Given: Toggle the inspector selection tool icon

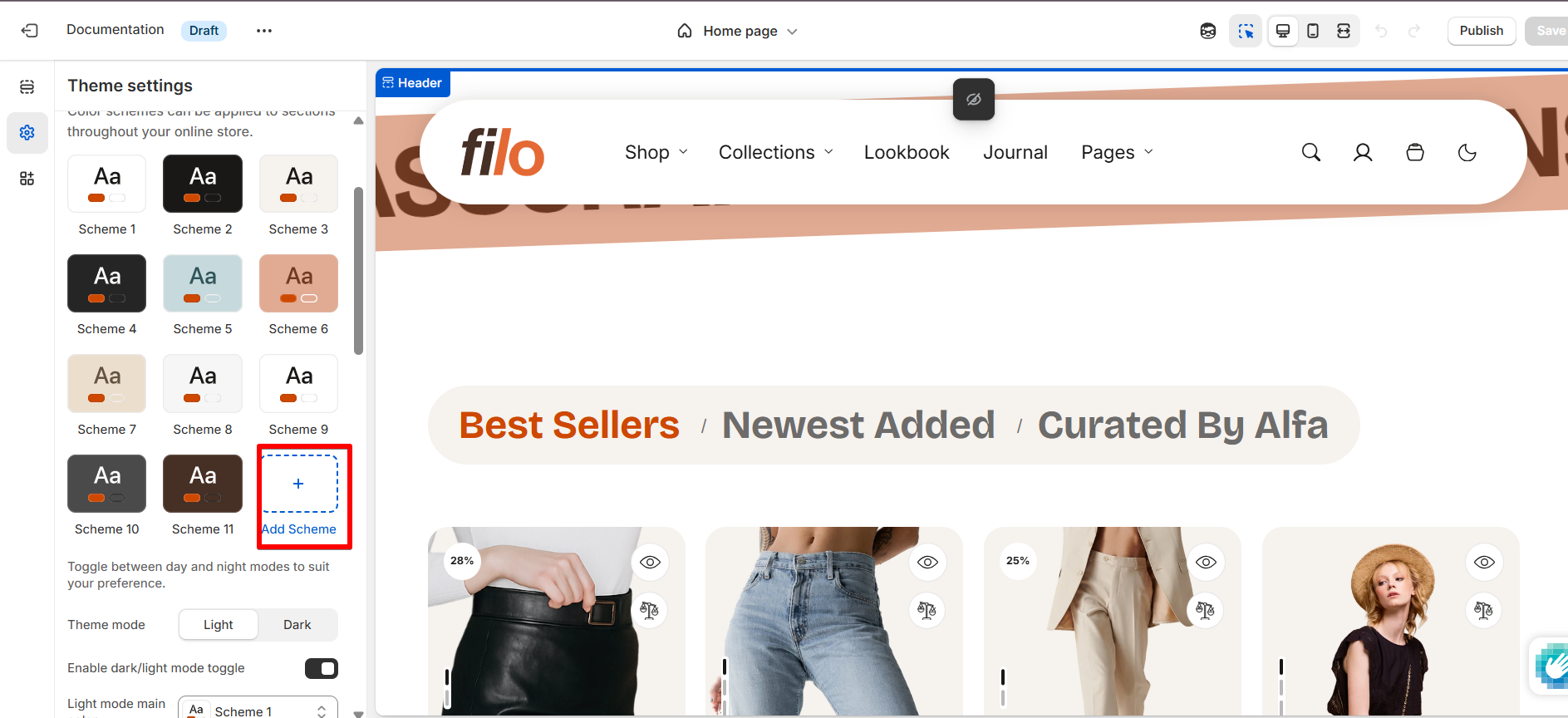Looking at the screenshot, I should [1246, 31].
